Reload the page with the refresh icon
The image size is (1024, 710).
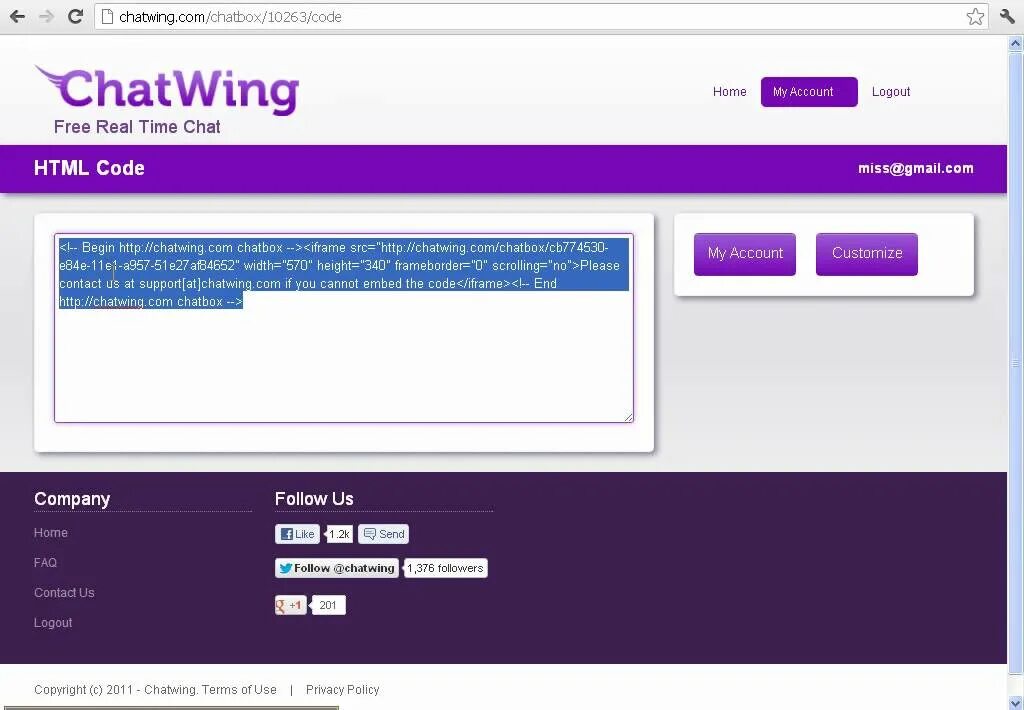(75, 16)
